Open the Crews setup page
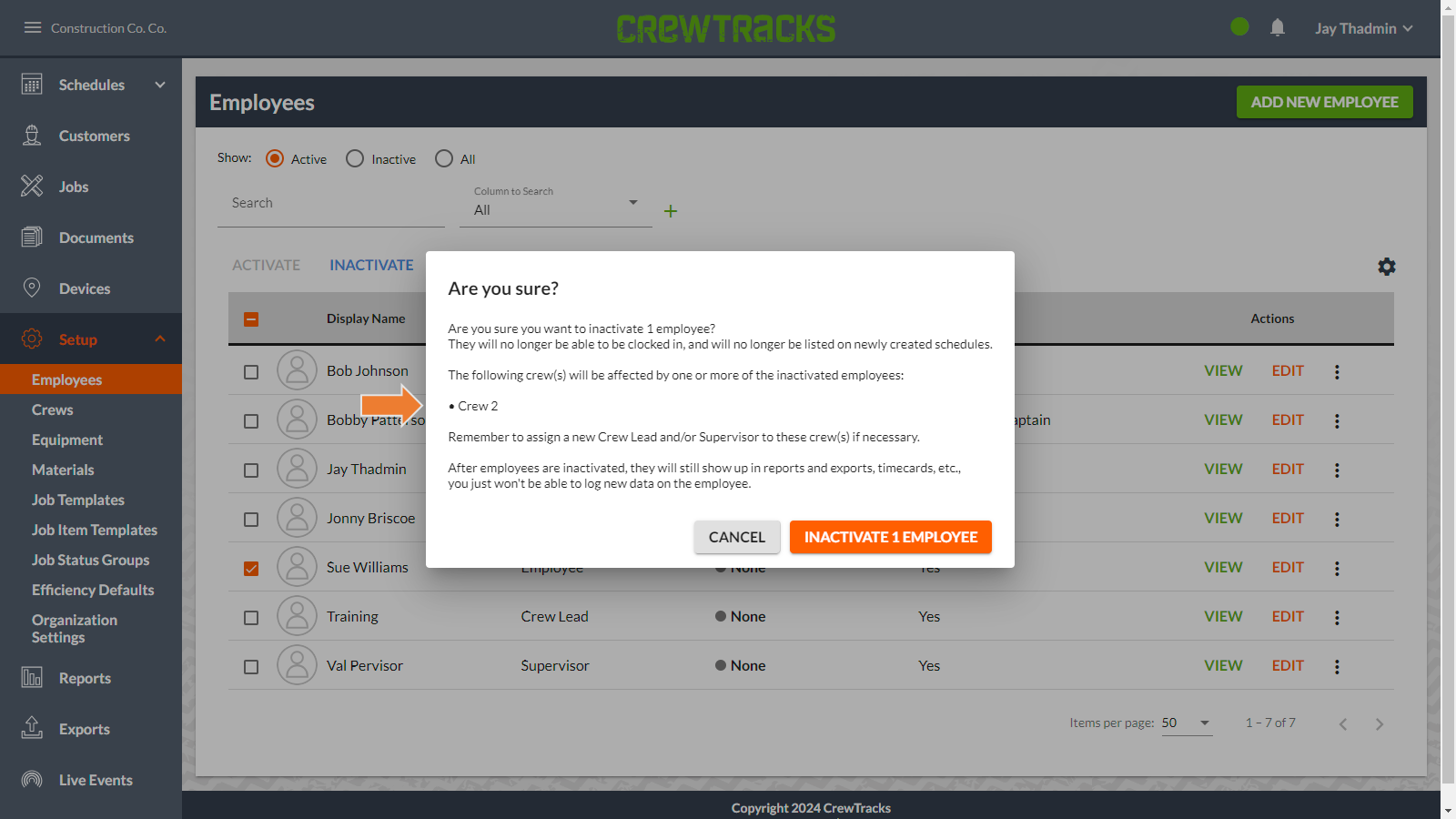1456x819 pixels. coord(53,409)
